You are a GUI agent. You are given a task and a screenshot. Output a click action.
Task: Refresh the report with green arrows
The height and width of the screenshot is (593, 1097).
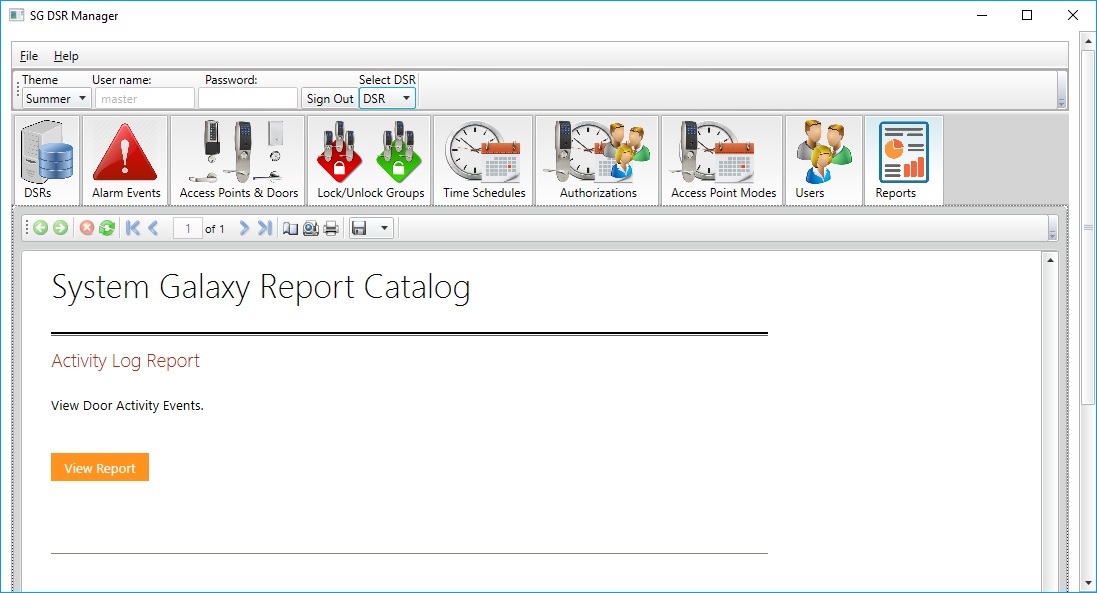point(107,228)
